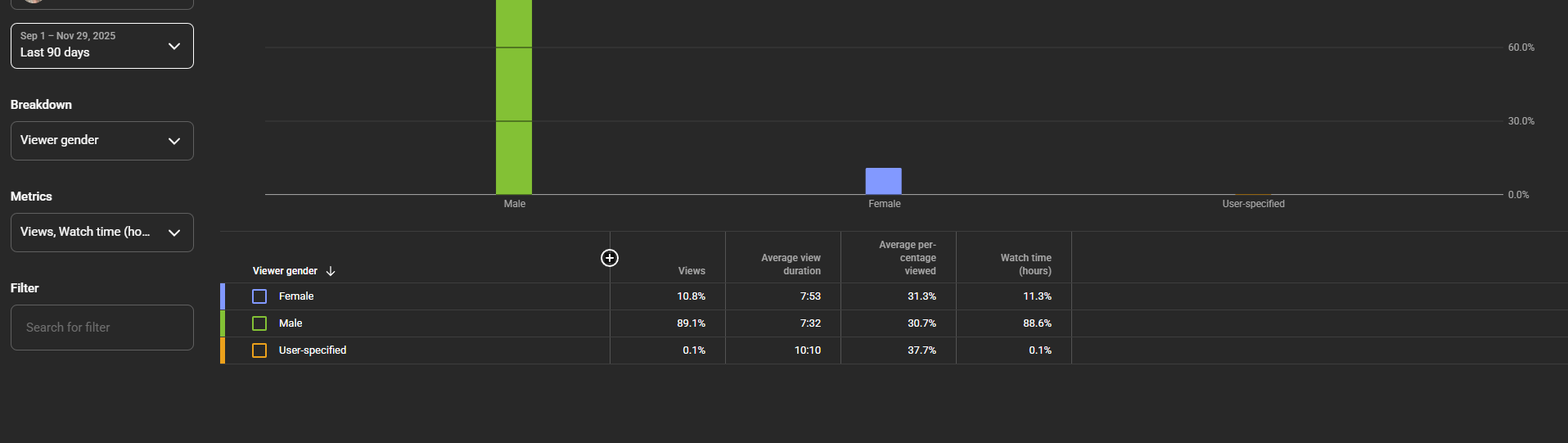The height and width of the screenshot is (443, 1568).
Task: Click the blue Female bar in chart
Action: click(884, 181)
